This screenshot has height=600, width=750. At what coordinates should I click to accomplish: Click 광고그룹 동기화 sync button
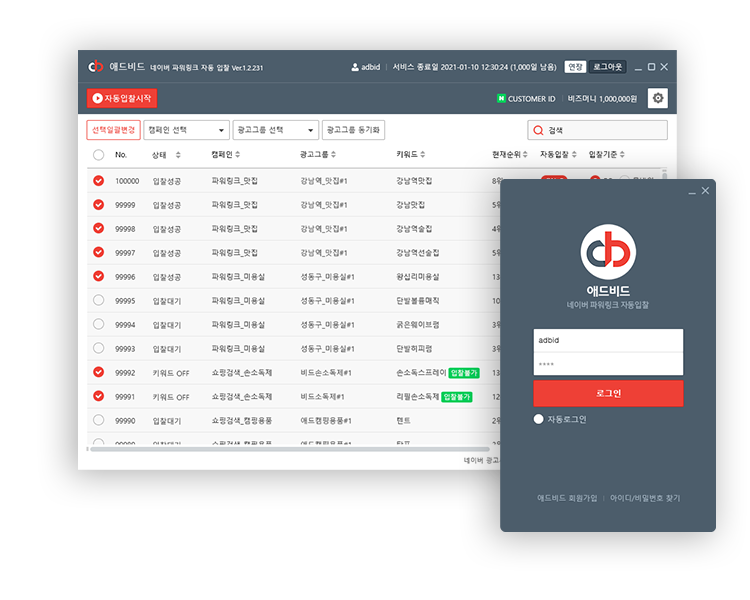point(353,130)
